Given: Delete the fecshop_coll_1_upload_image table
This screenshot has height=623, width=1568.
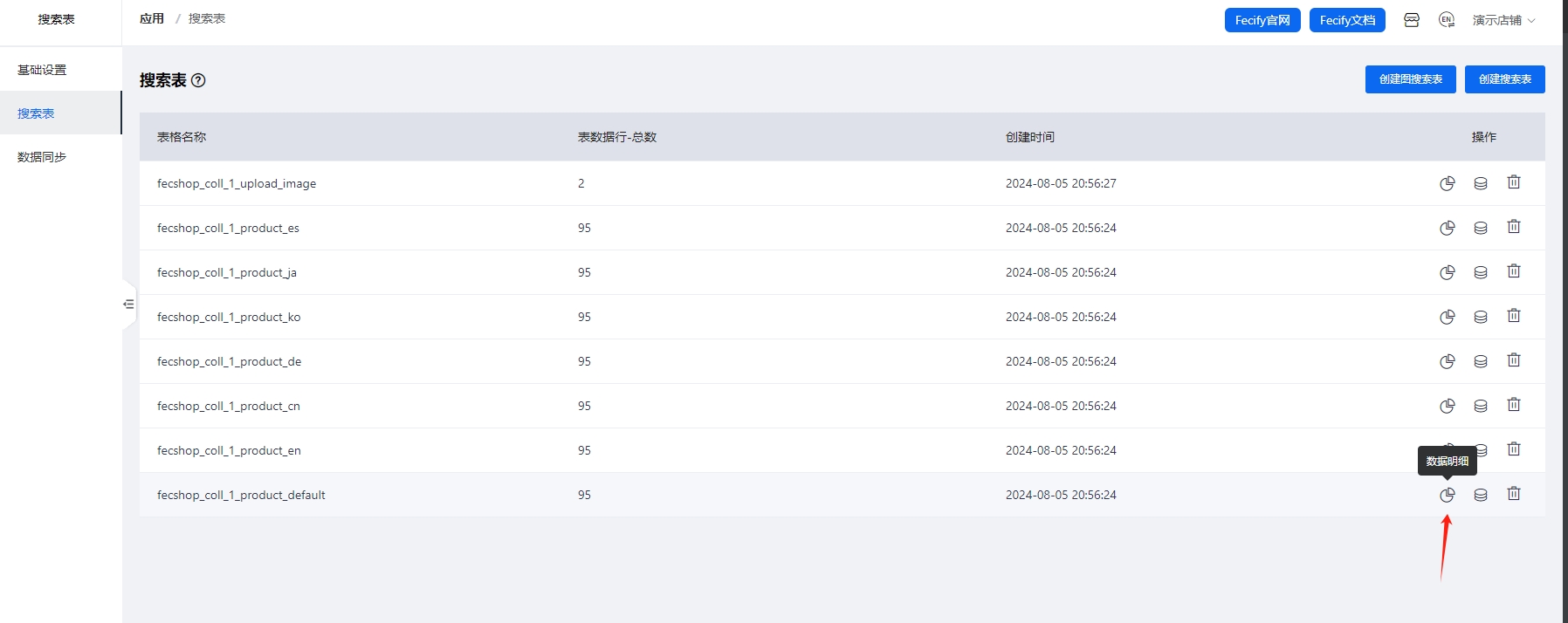Looking at the screenshot, I should [1514, 182].
